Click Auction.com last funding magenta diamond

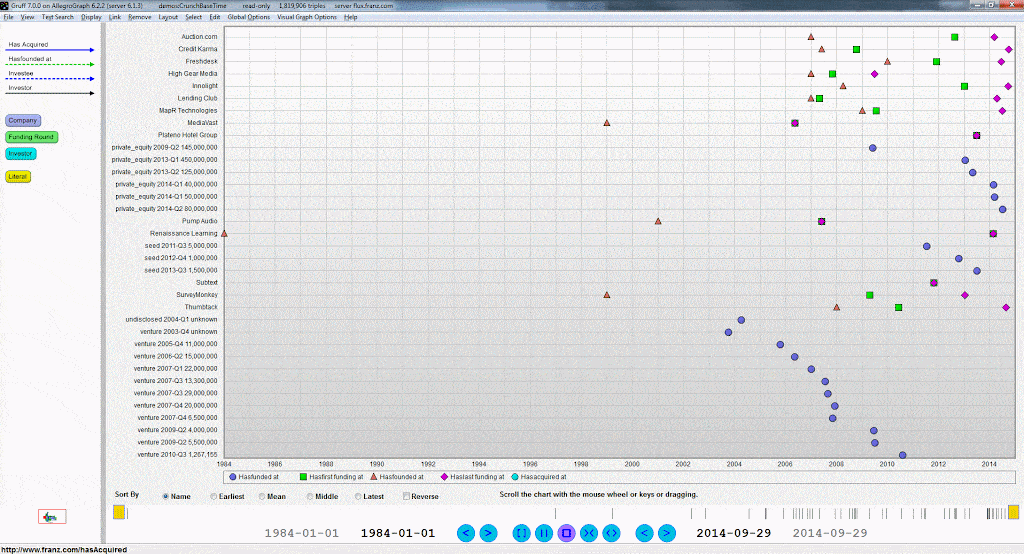(994, 37)
